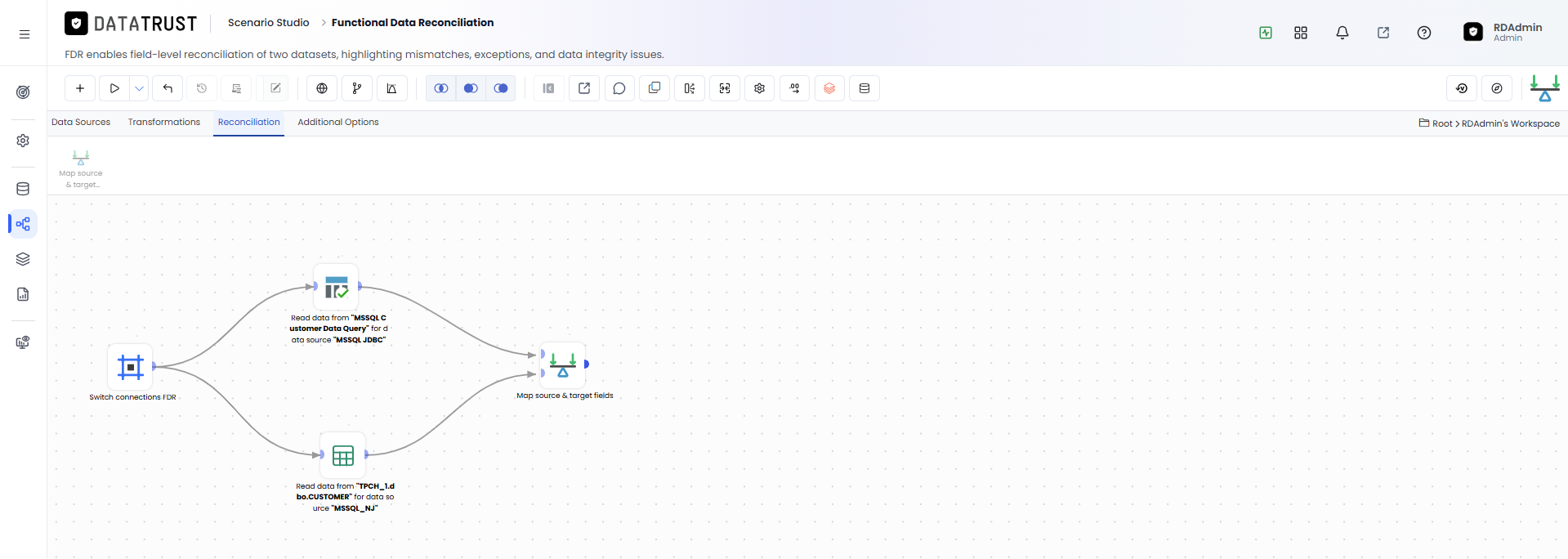Screen dimensions: 1568x559
Task: Open the RDAdmin user profile menu
Action: pyautogui.click(x=1502, y=32)
